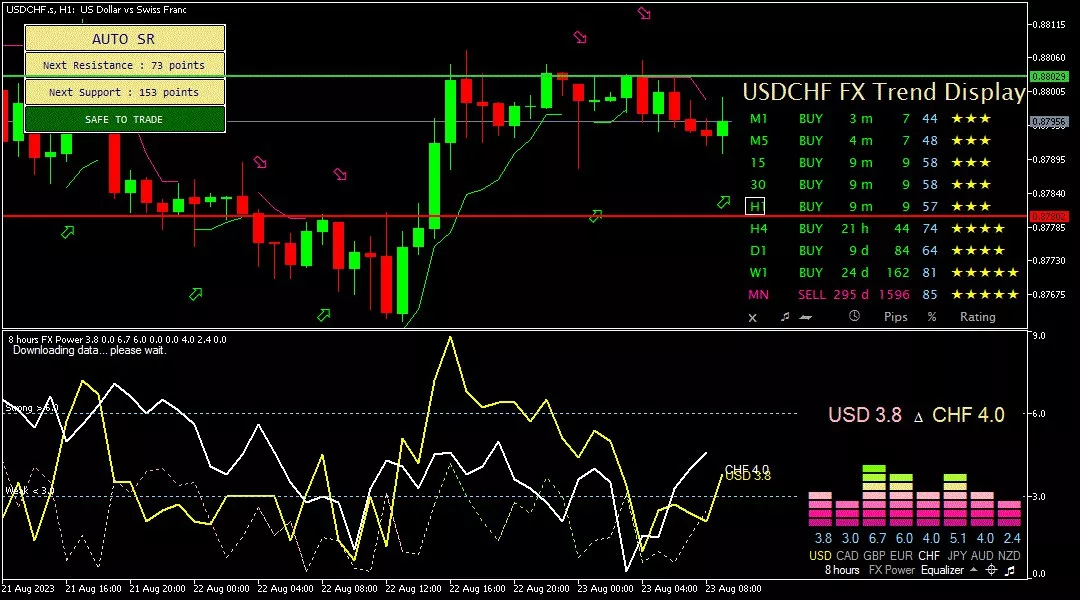The height and width of the screenshot is (600, 1080).
Task: Click the SELL signal in the MN row
Action: tap(811, 294)
